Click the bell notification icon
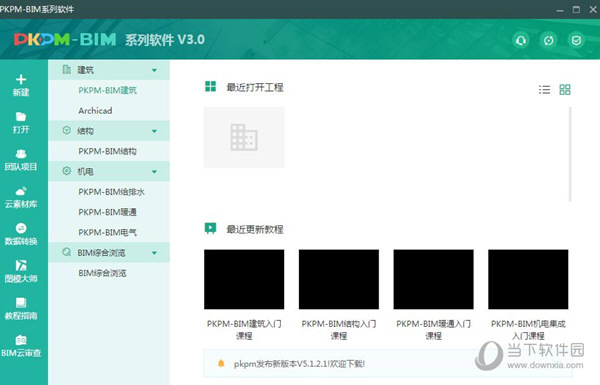 tap(221, 363)
